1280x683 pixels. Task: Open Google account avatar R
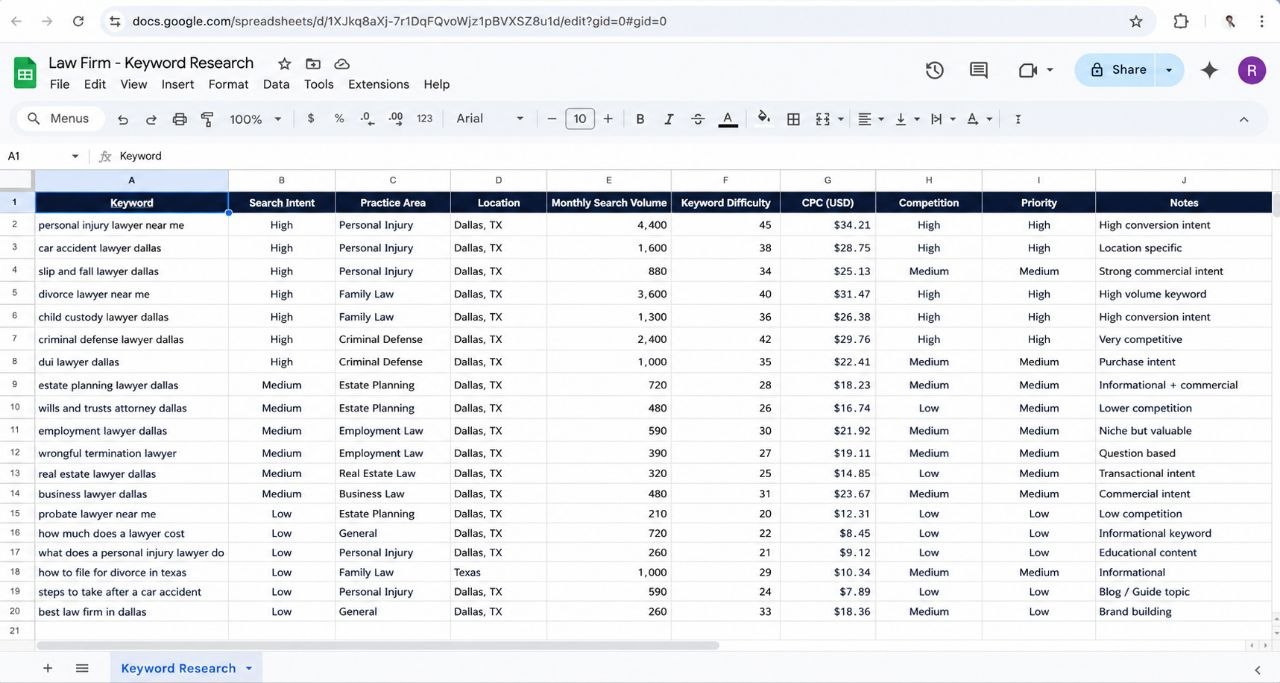1252,70
